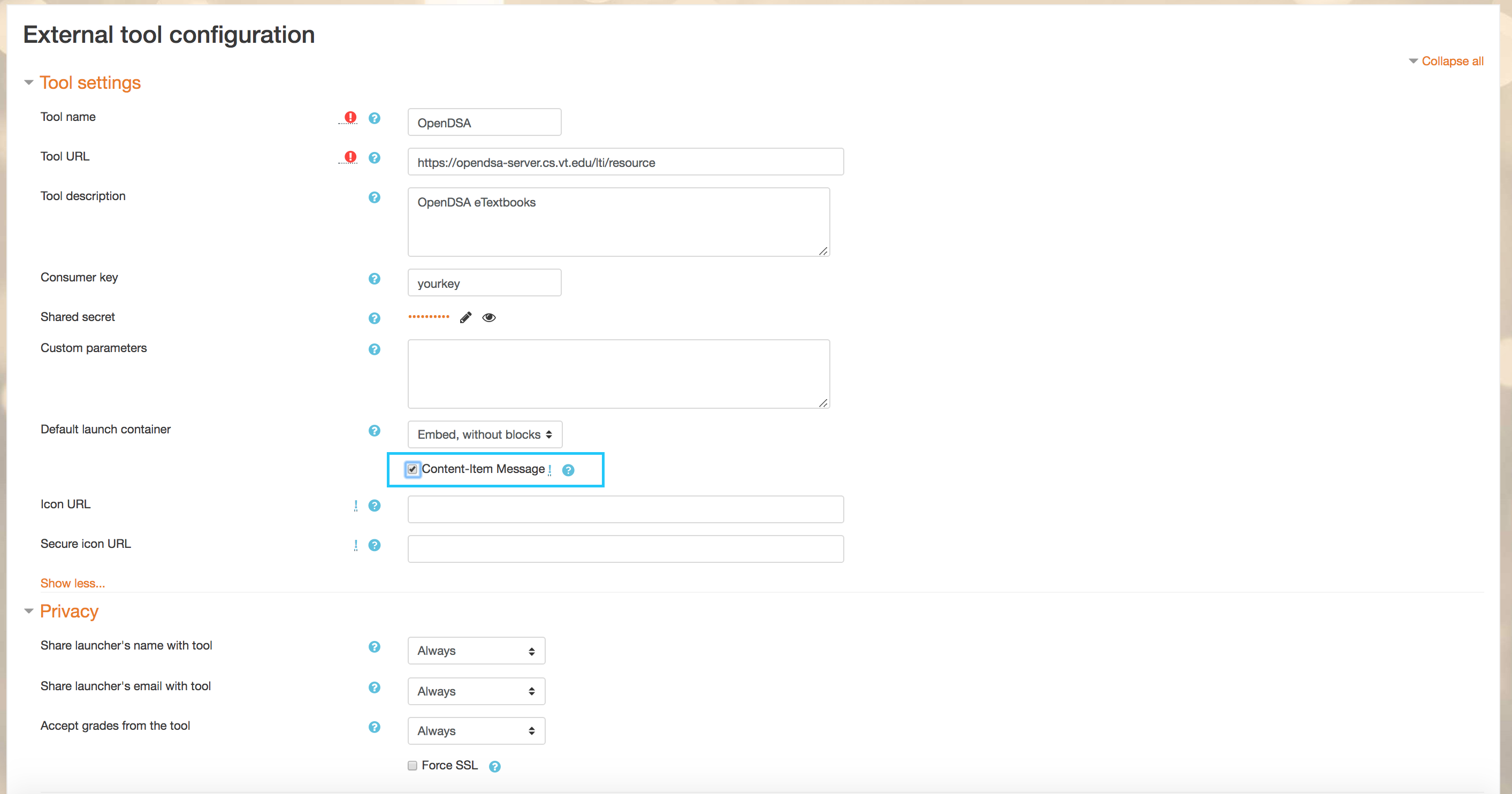Click advanced marker beside Secure icon URL
The width and height of the screenshot is (1512, 794).
click(356, 545)
